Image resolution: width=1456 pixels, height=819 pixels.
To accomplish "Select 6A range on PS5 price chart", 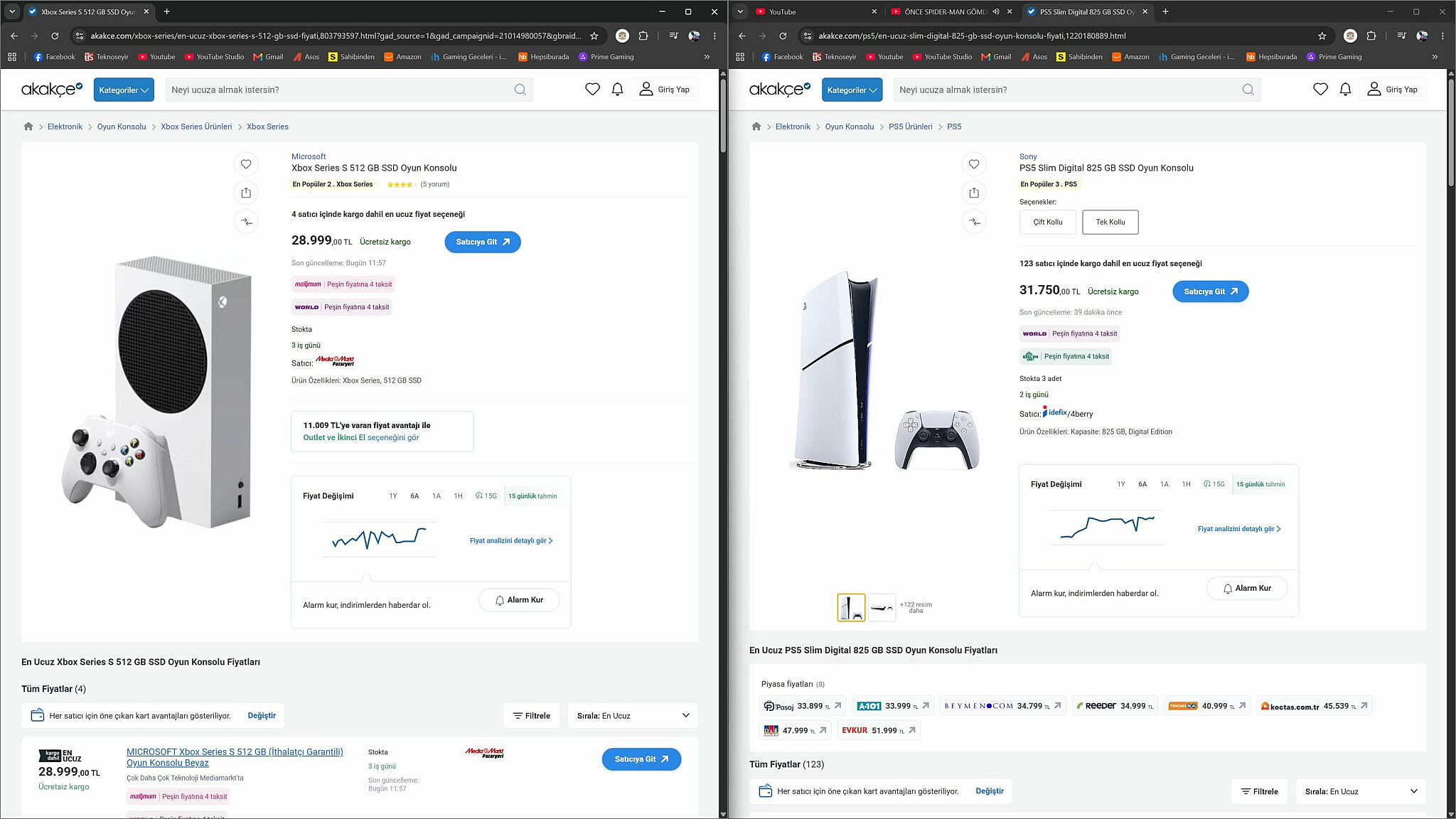I will pyautogui.click(x=1142, y=484).
